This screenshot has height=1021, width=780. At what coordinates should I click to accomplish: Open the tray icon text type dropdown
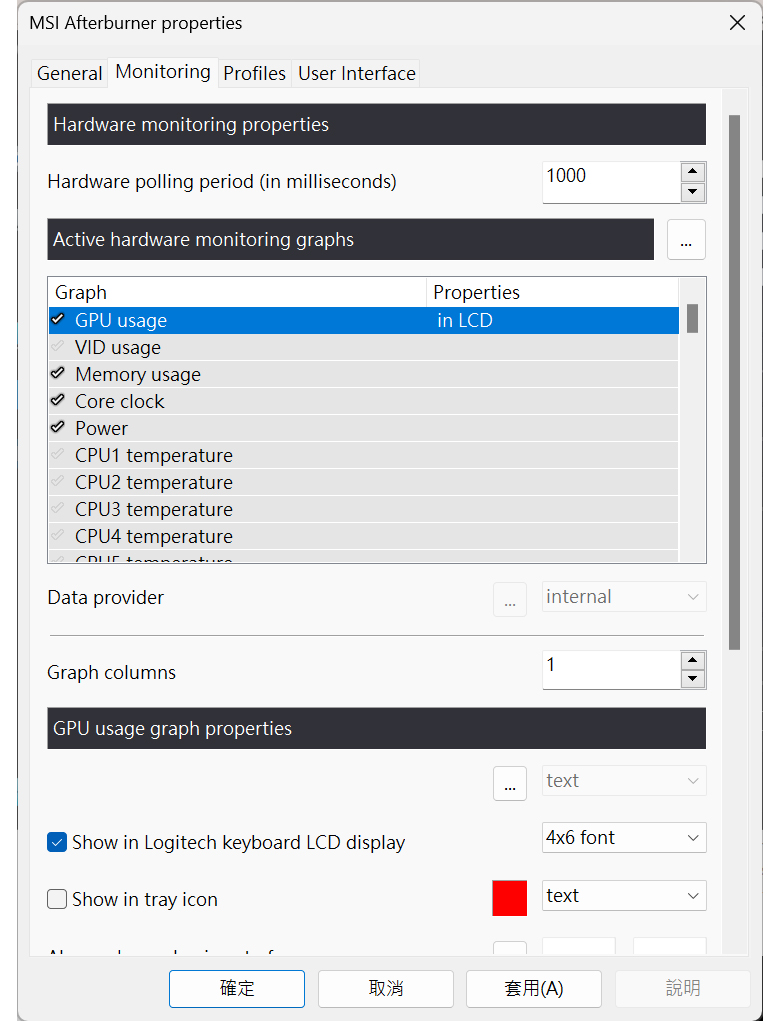pyautogui.click(x=624, y=896)
